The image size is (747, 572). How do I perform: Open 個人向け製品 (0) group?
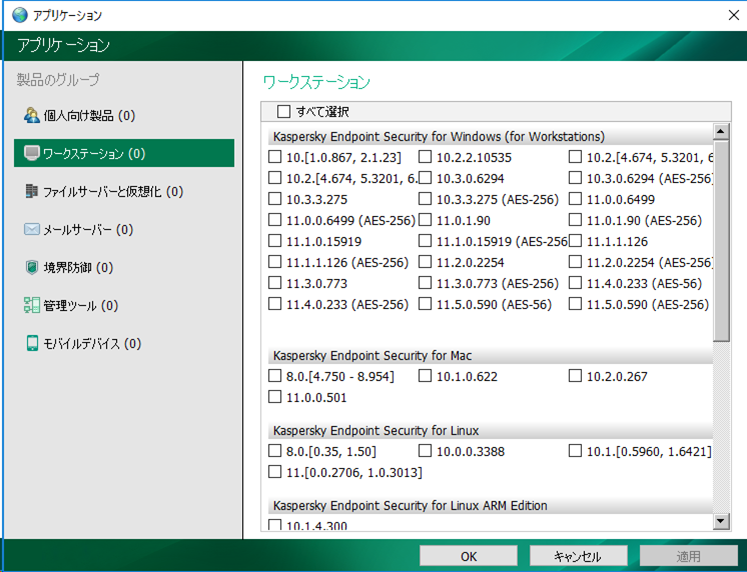124,115
